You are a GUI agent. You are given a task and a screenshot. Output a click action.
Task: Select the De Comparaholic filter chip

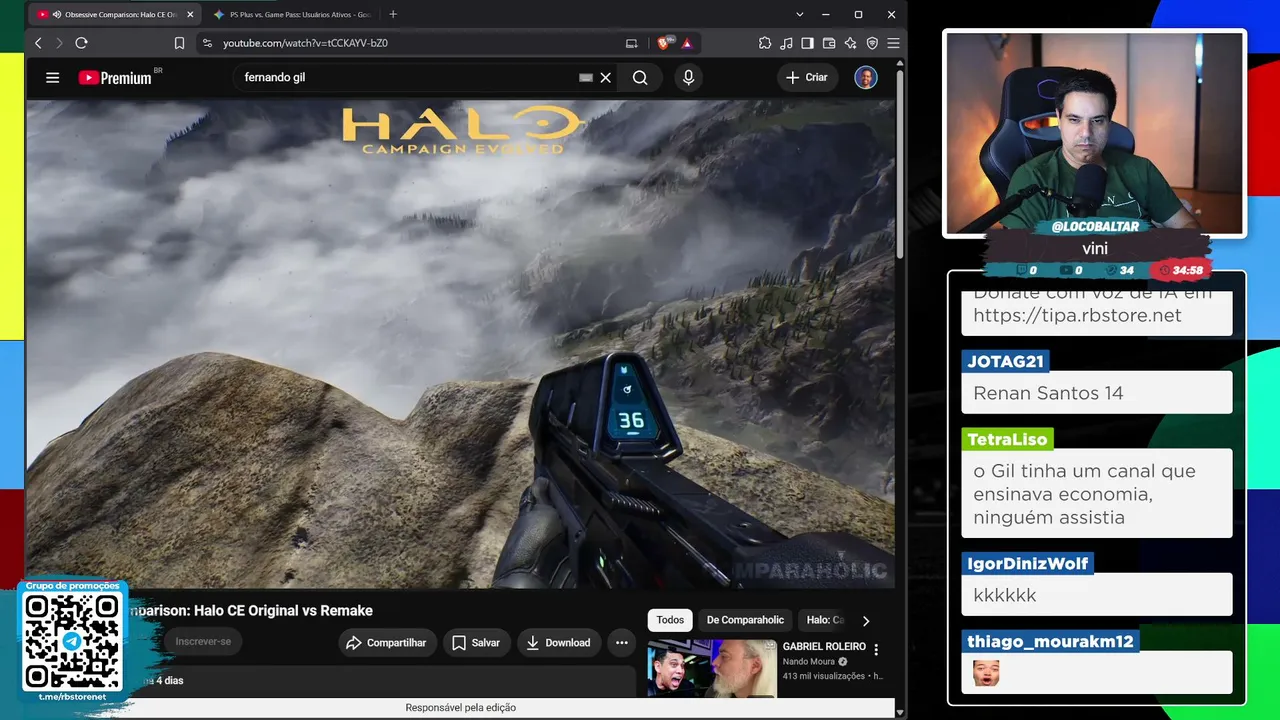[745, 620]
